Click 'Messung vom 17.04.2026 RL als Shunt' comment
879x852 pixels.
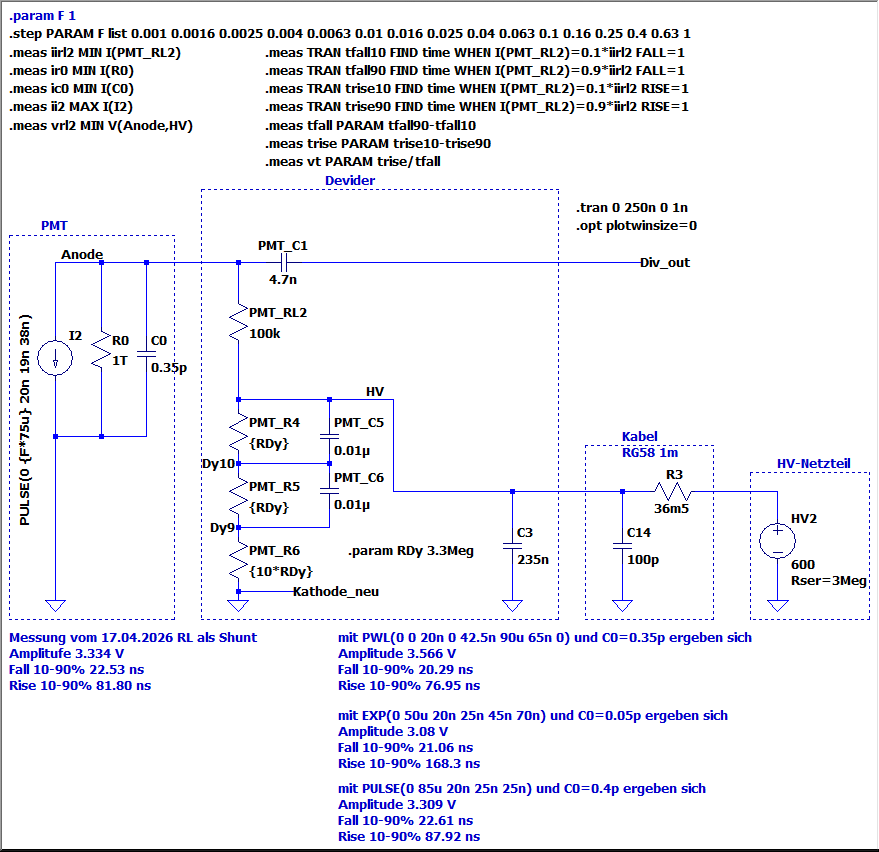[133, 637]
